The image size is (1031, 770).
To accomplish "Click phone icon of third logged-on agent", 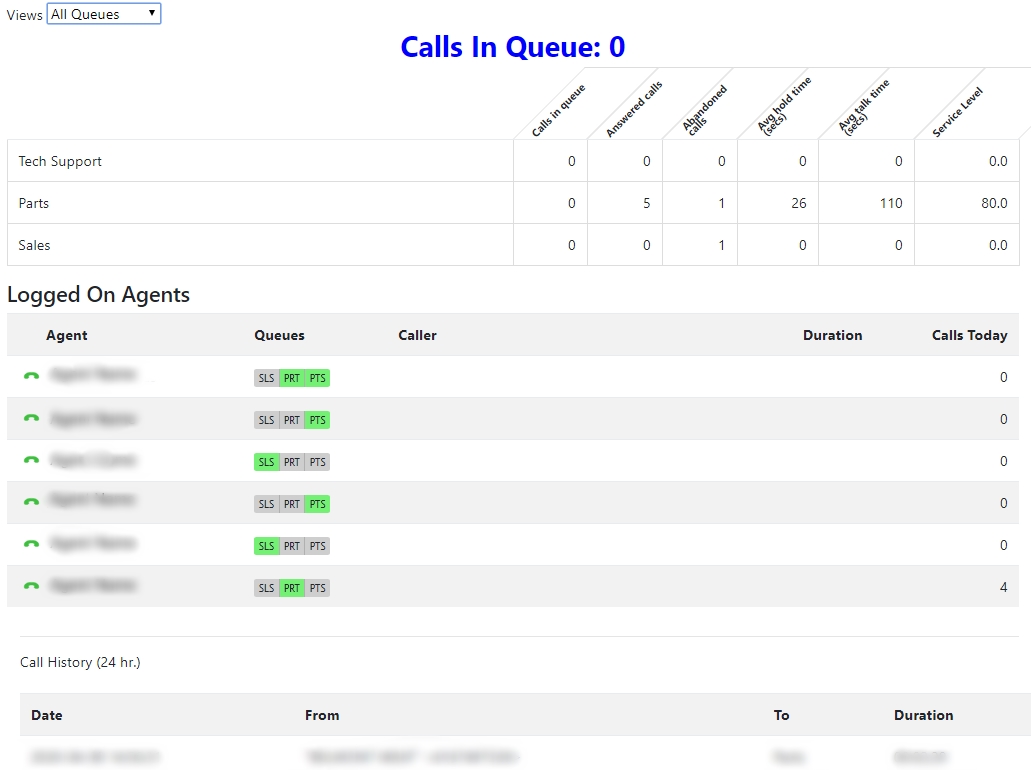I will click(x=32, y=460).
